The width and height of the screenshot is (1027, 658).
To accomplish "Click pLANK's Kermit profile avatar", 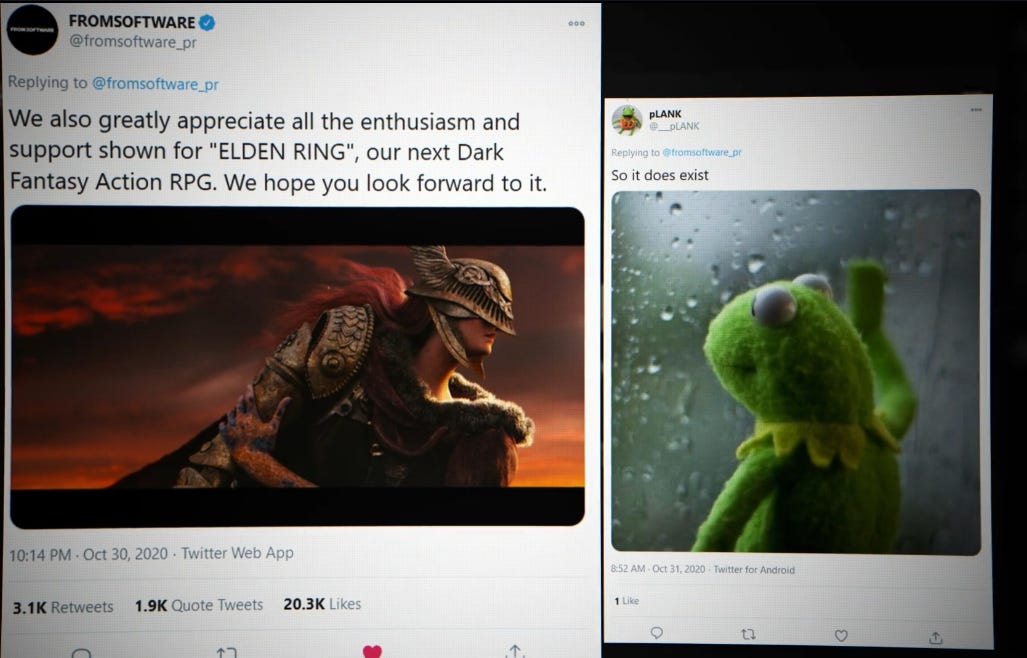I will click(627, 120).
